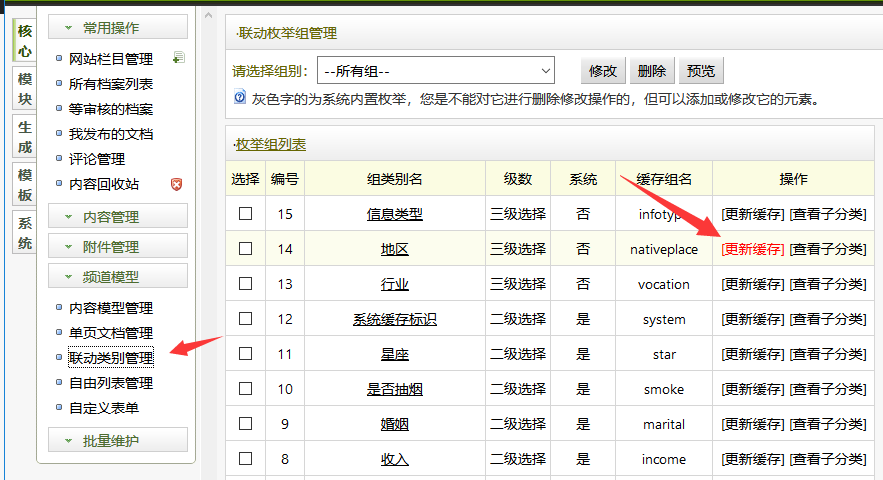
Task: Click the 缓存组名 column header
Action: [664, 179]
